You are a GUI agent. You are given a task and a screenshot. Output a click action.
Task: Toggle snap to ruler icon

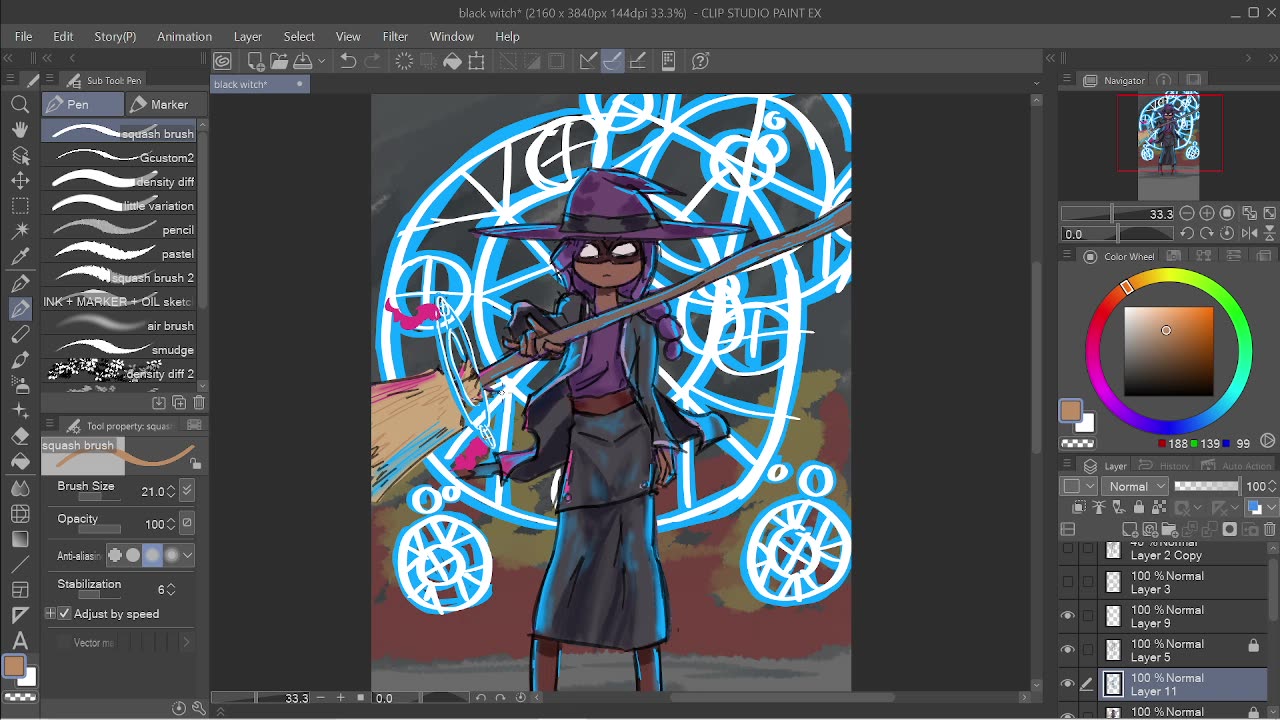pyautogui.click(x=588, y=61)
